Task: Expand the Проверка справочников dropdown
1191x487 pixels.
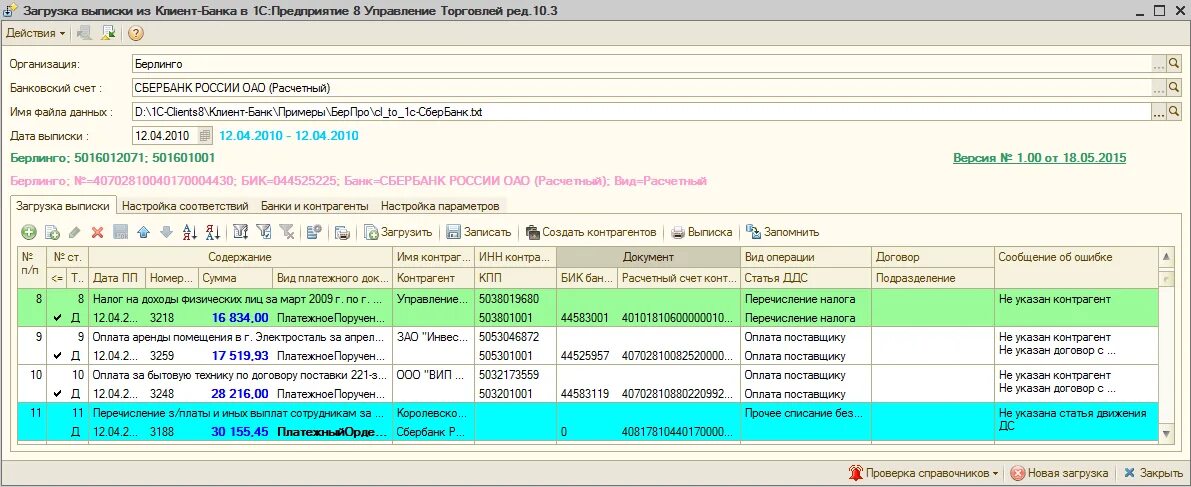Action: coord(923,473)
